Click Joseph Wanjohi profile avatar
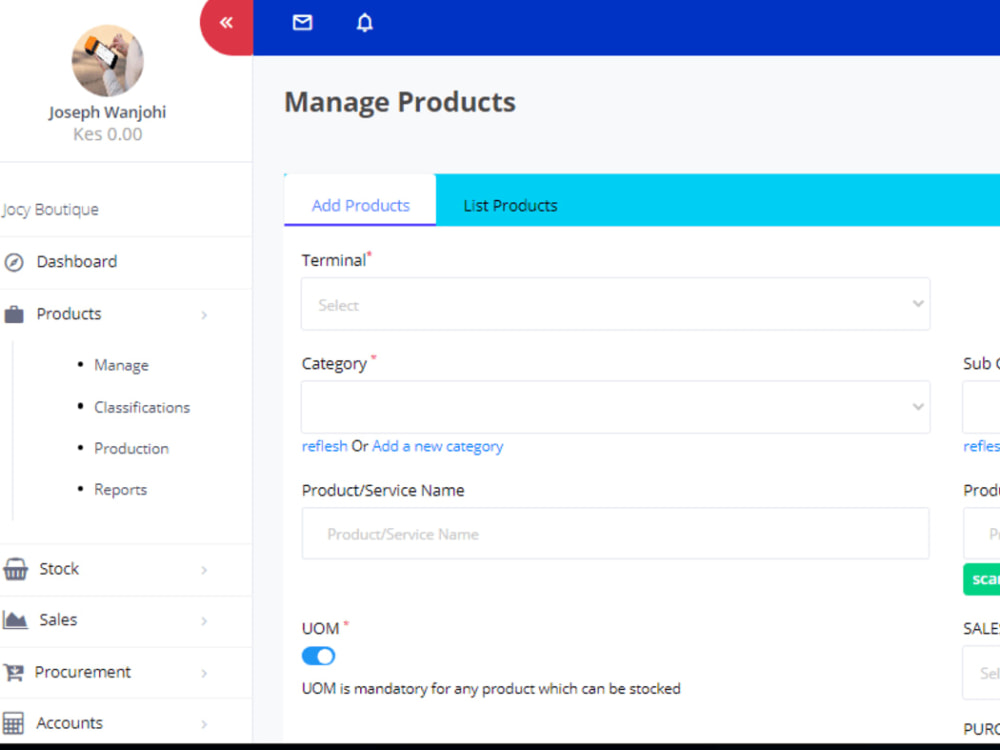The width and height of the screenshot is (1000, 750). pyautogui.click(x=107, y=61)
